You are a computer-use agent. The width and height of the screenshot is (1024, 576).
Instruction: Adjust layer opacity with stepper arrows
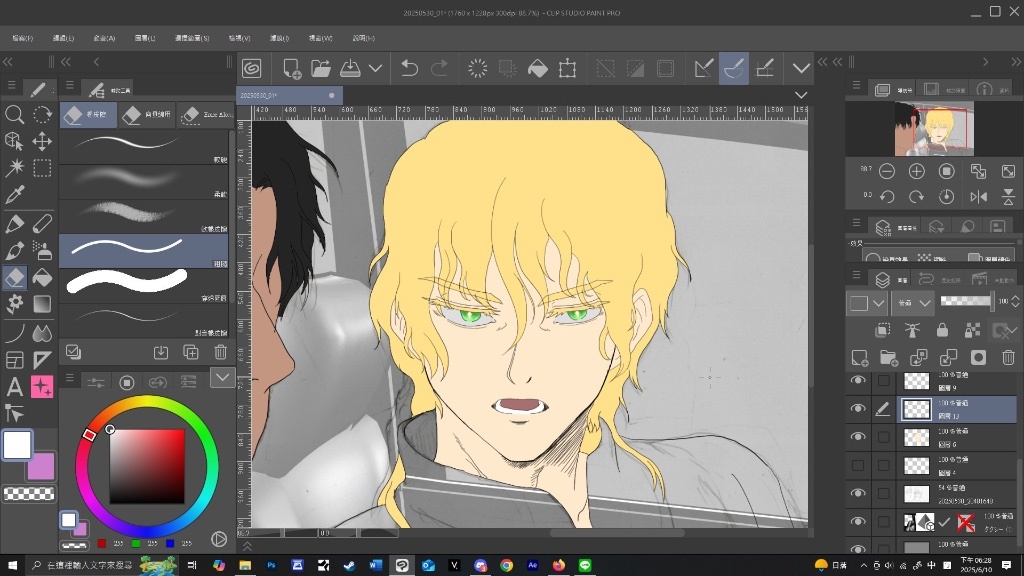coord(1015,301)
